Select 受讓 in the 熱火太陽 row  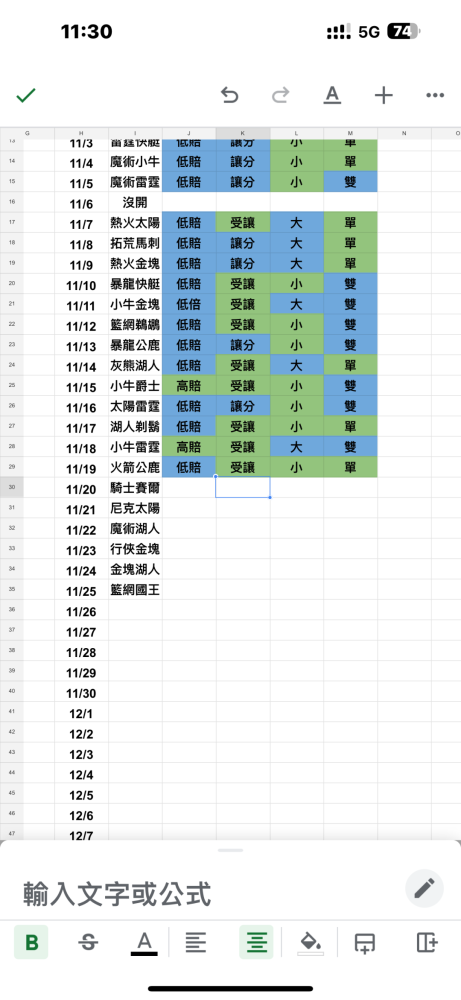tap(243, 223)
